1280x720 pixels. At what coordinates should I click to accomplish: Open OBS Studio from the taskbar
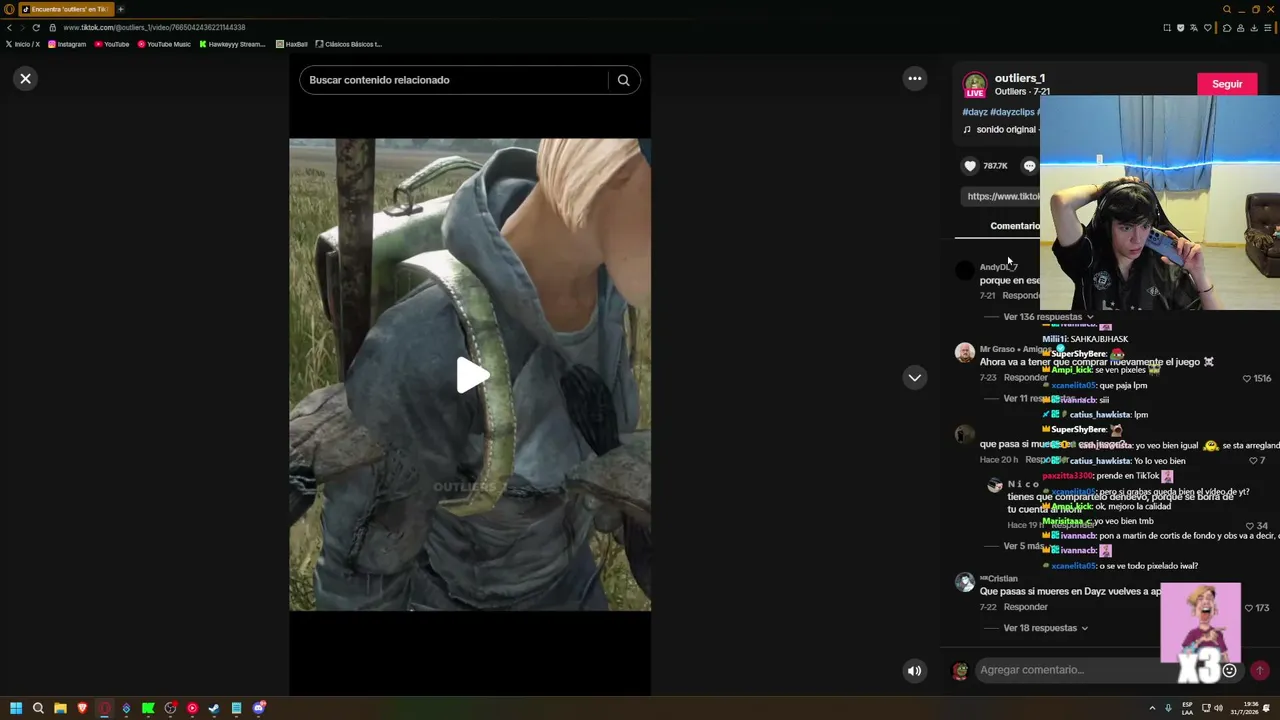170,708
